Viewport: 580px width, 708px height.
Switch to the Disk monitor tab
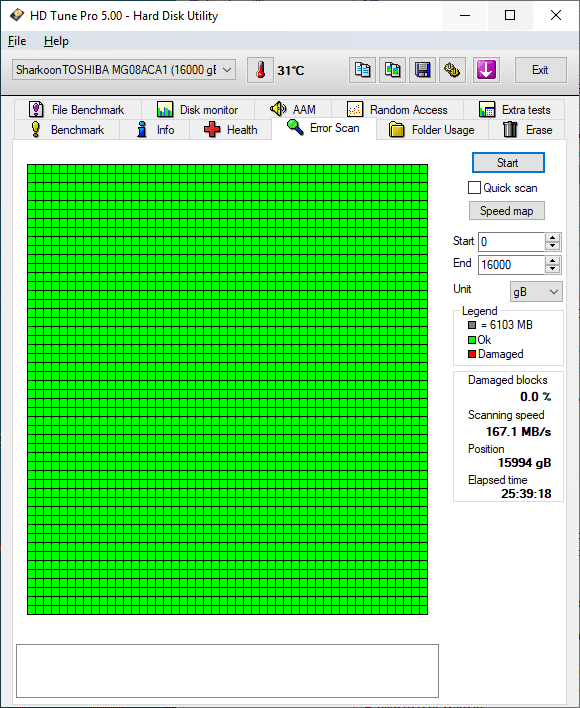click(x=198, y=110)
